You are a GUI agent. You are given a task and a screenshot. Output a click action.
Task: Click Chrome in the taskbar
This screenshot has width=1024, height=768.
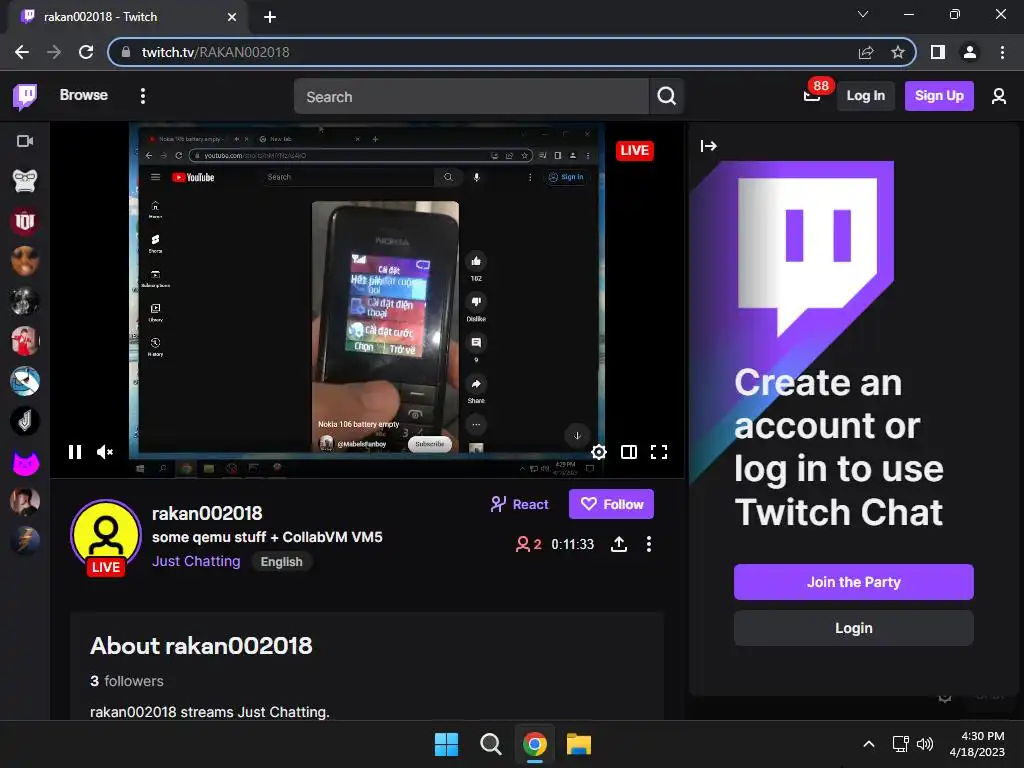535,744
